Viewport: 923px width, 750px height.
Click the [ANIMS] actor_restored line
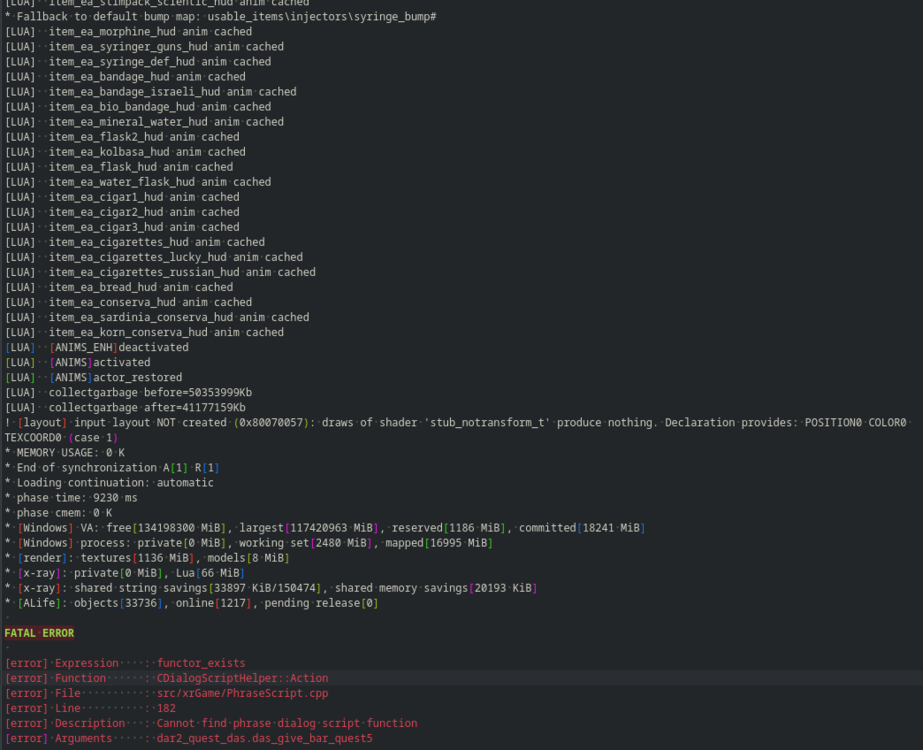94,377
